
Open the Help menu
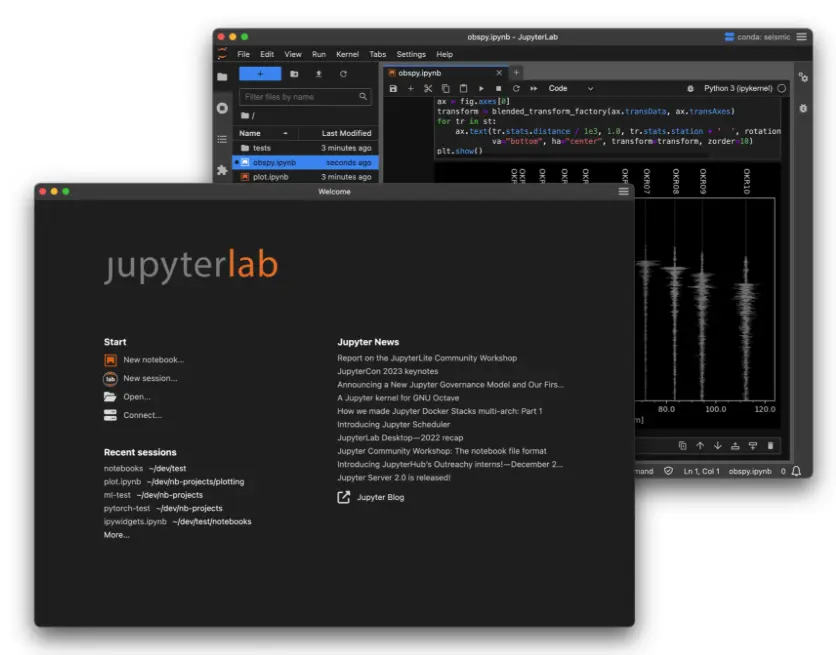(444, 54)
